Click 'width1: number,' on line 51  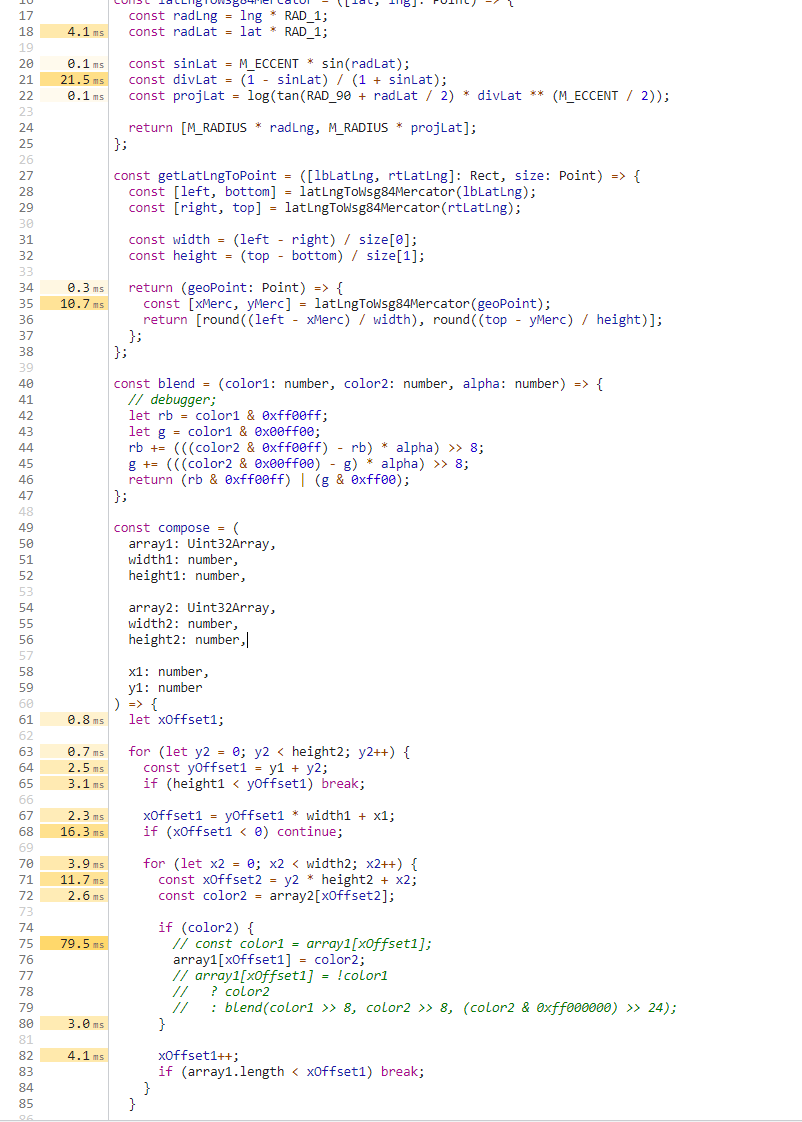click(x=184, y=560)
